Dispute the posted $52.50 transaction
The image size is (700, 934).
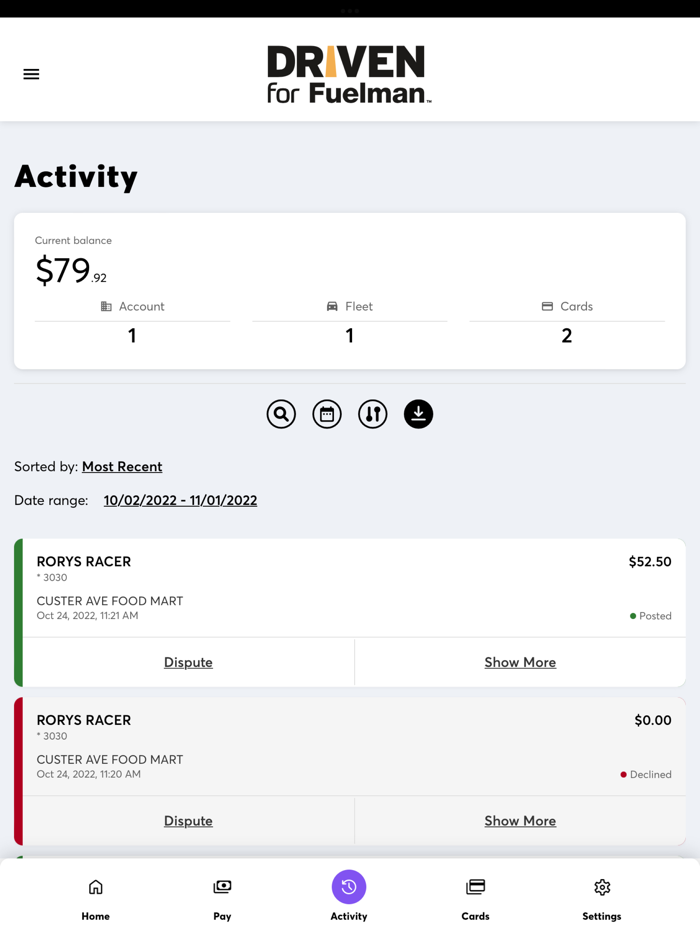[x=188, y=662]
